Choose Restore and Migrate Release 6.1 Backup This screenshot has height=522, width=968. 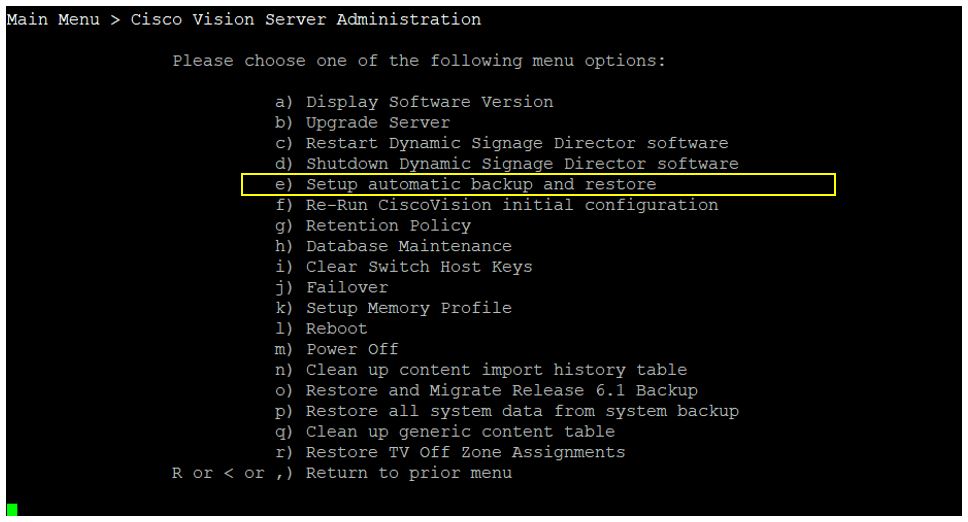501,390
